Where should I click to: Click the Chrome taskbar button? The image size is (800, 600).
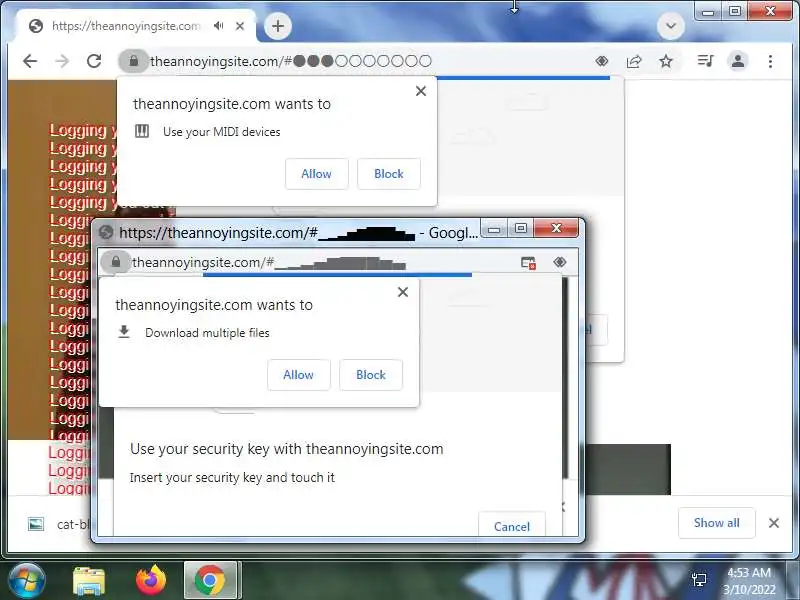(210, 581)
